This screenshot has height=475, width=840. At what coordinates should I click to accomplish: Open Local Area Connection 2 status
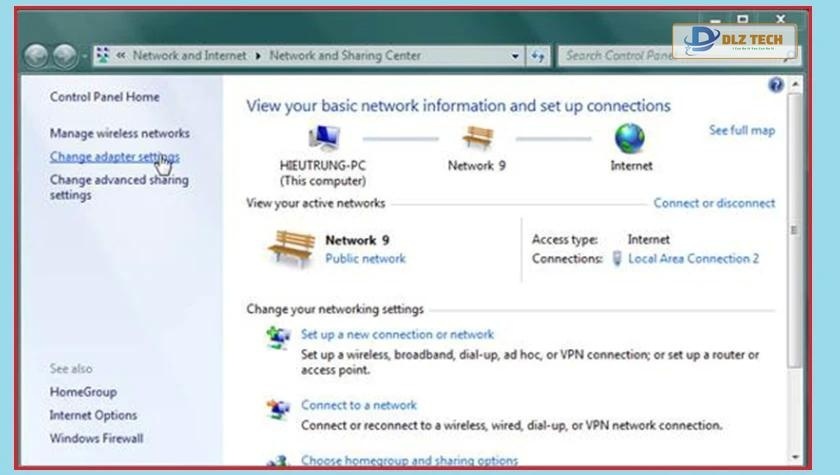693,259
